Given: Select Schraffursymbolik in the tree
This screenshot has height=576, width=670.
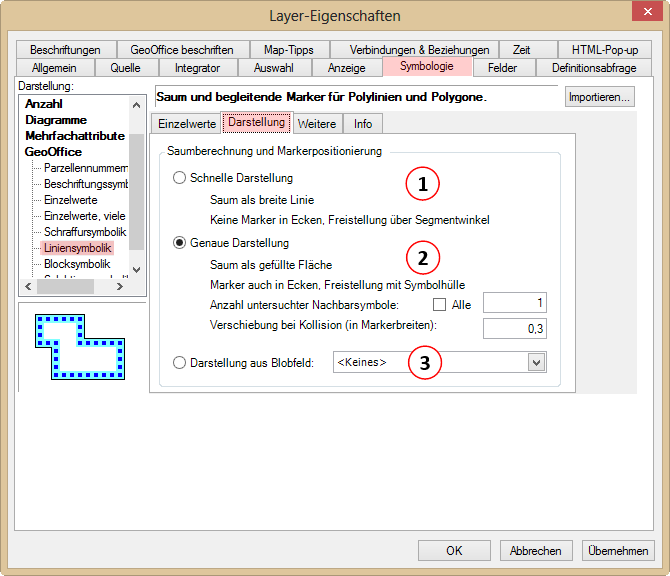Looking at the screenshot, I should (x=85, y=231).
